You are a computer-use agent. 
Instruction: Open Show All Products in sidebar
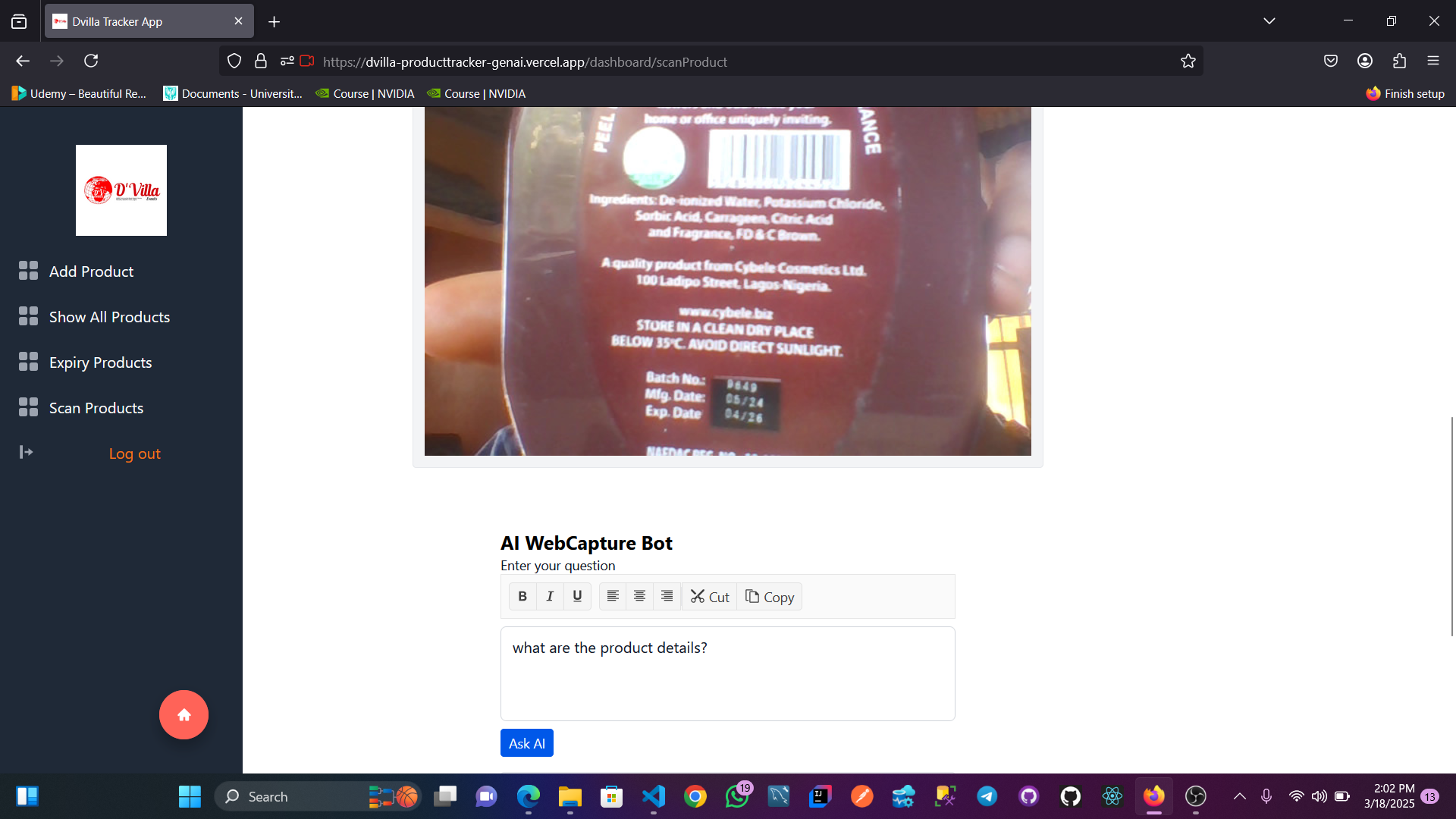pos(109,317)
